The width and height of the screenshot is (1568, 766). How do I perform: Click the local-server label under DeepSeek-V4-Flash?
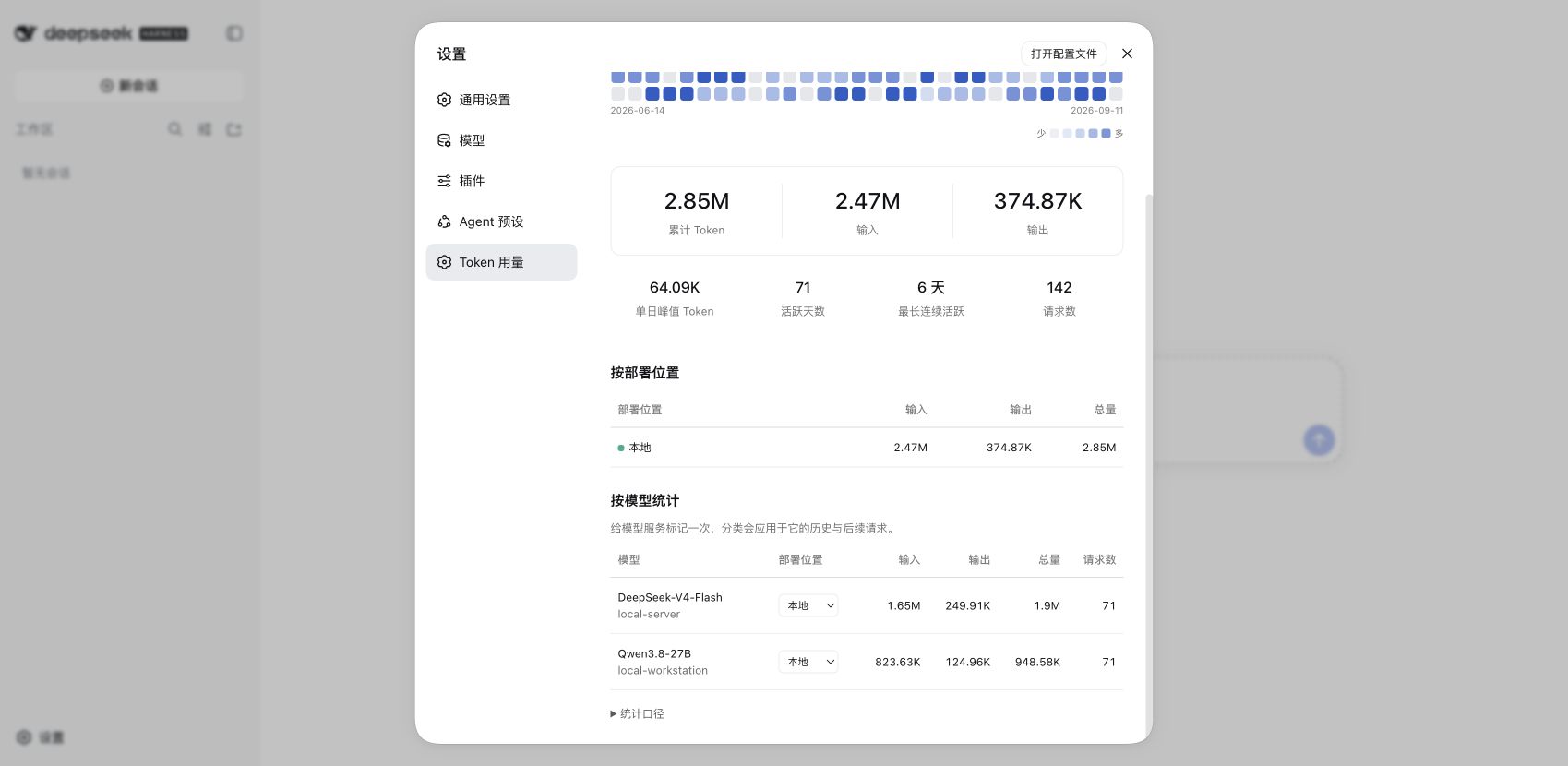[x=649, y=614]
